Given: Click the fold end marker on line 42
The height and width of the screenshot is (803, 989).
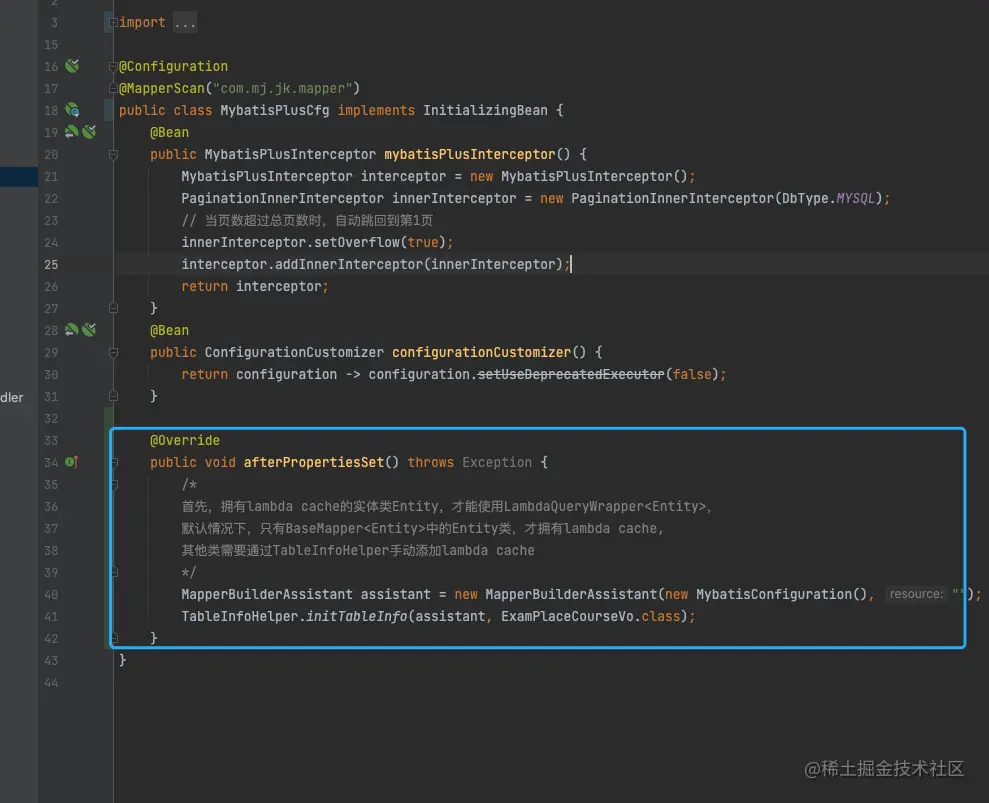Looking at the screenshot, I should 114,638.
